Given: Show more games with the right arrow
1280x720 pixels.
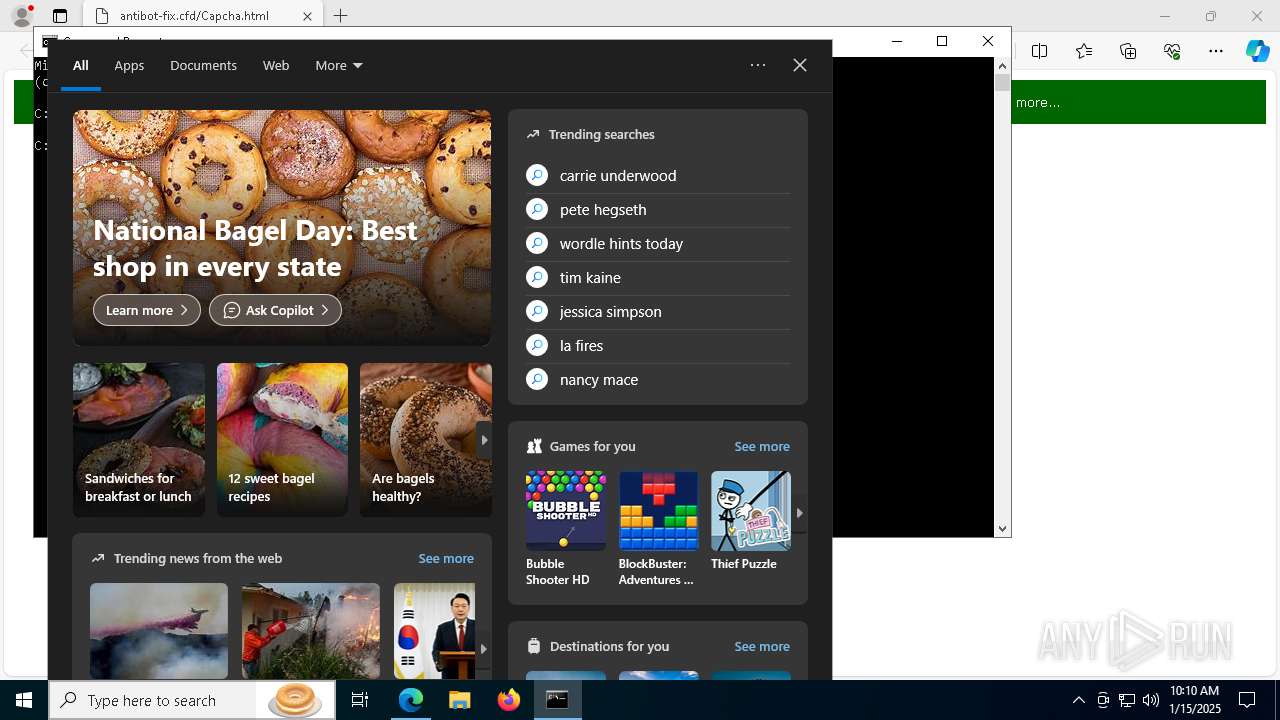Looking at the screenshot, I should [x=799, y=513].
